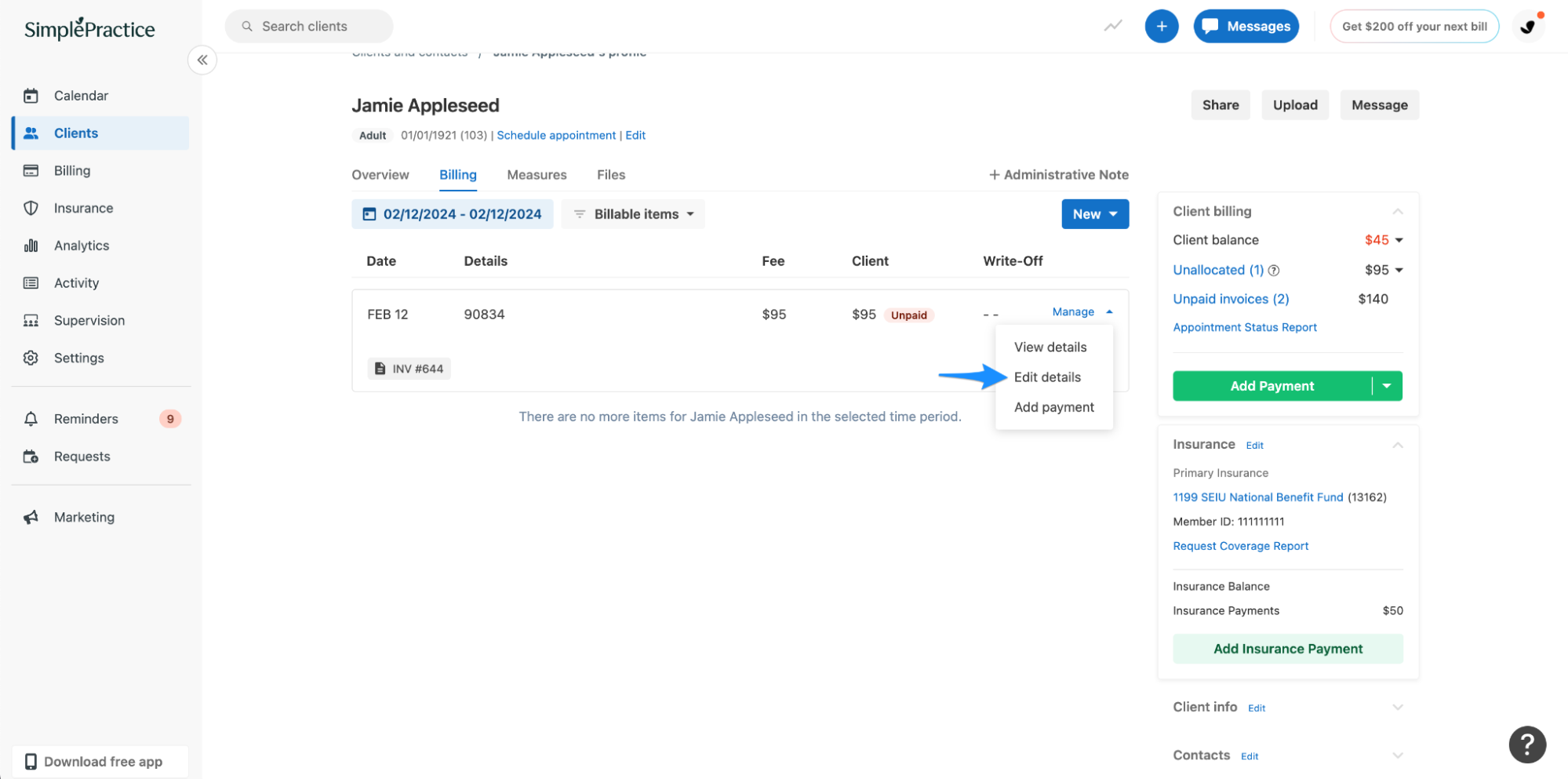The height and width of the screenshot is (779, 1568).
Task: Open the Calendar from the sidebar
Action: (x=80, y=95)
